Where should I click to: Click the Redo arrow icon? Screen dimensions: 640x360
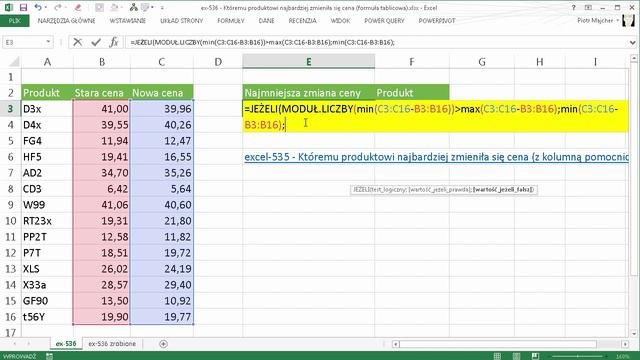tap(58, 7)
